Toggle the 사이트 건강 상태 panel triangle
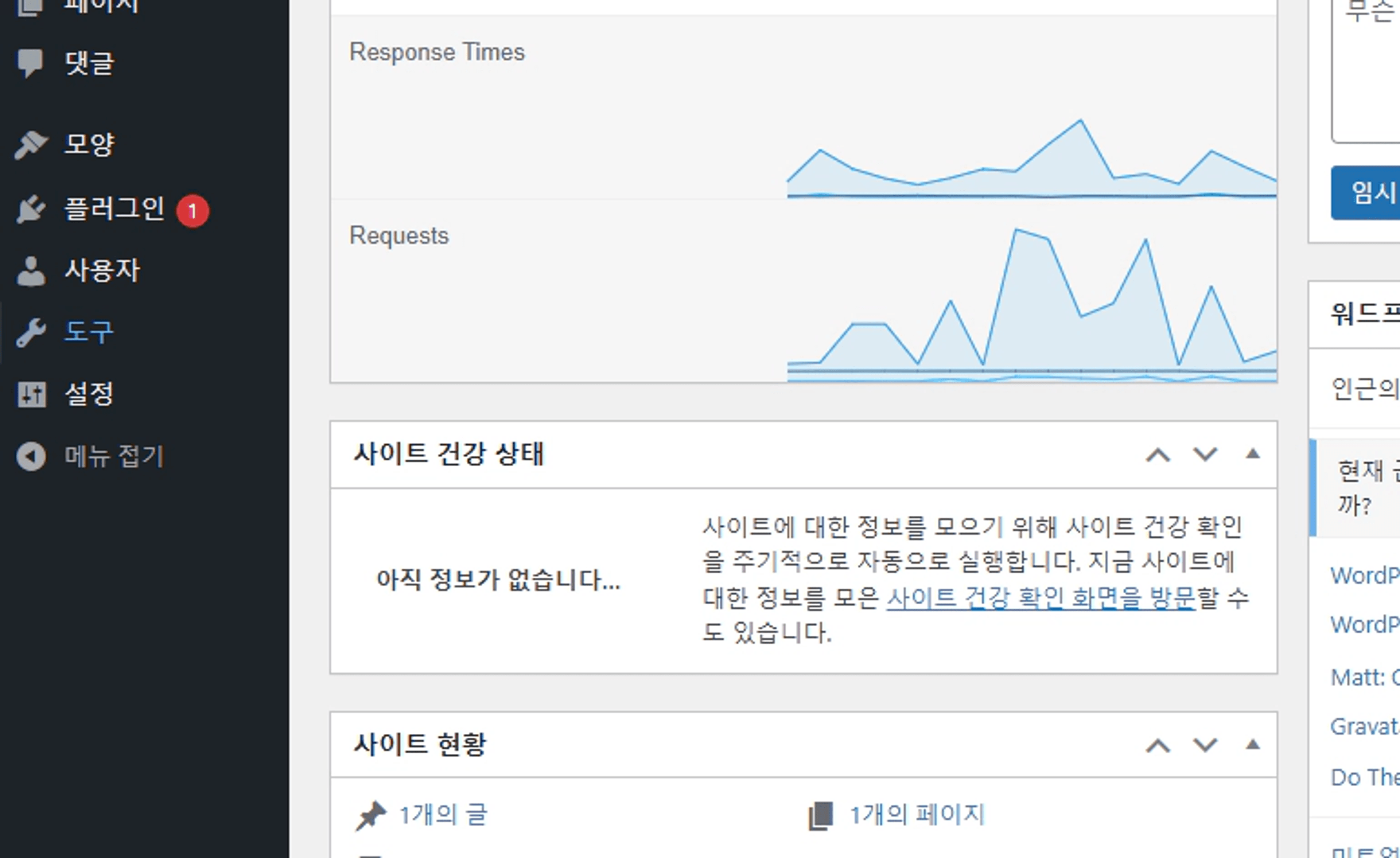Image resolution: width=1400 pixels, height=858 pixels. 1253,454
